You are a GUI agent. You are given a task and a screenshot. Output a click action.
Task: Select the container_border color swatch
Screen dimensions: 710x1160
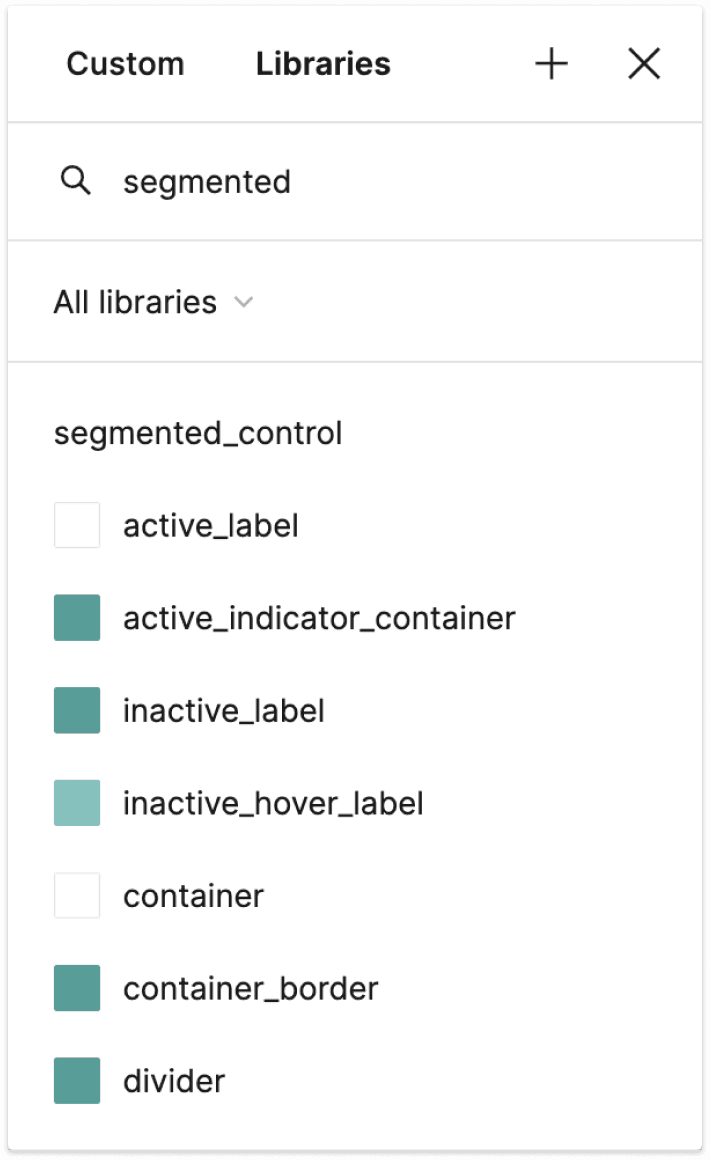pyautogui.click(x=77, y=988)
